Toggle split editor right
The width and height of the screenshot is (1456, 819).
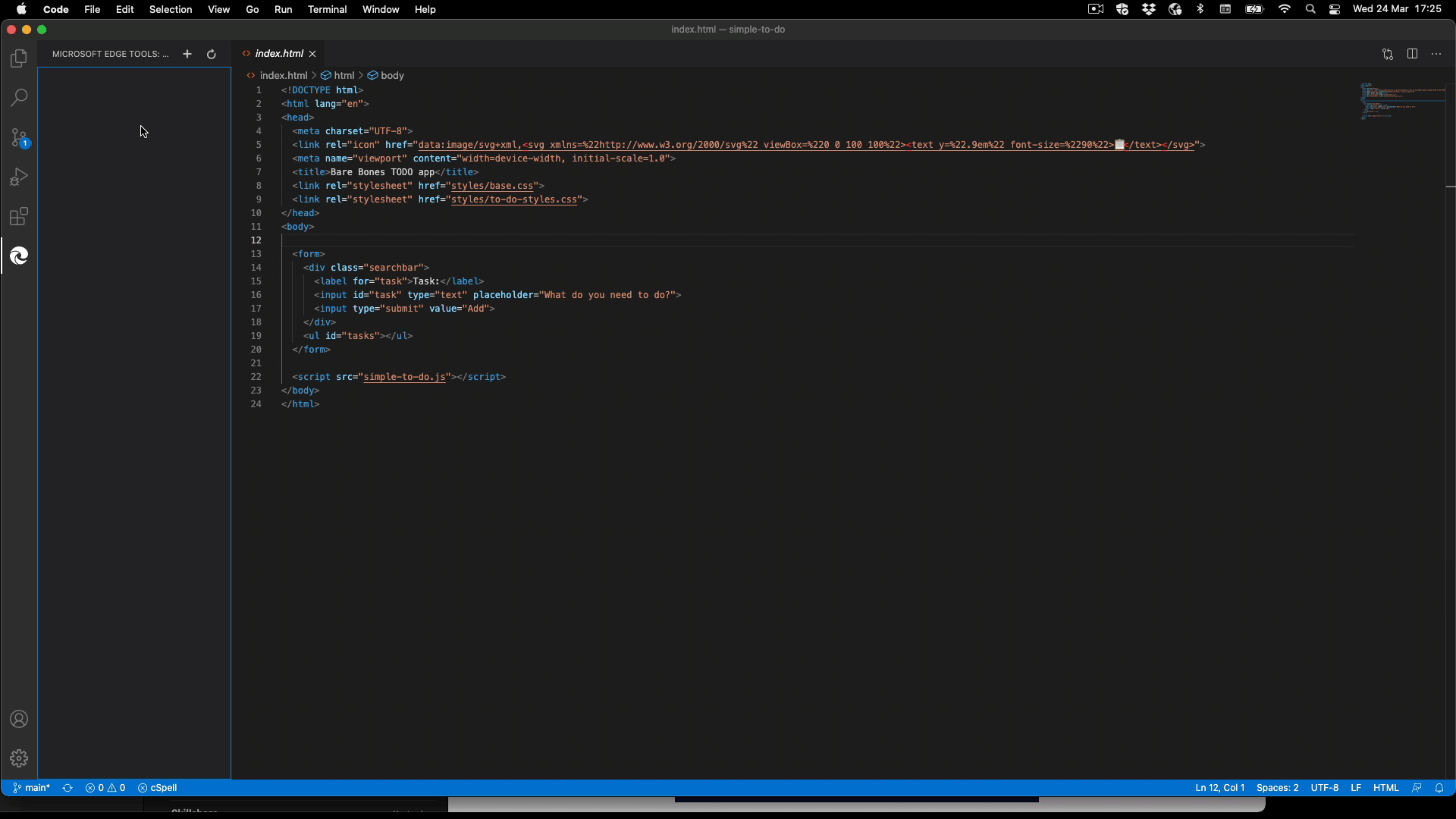(1412, 54)
